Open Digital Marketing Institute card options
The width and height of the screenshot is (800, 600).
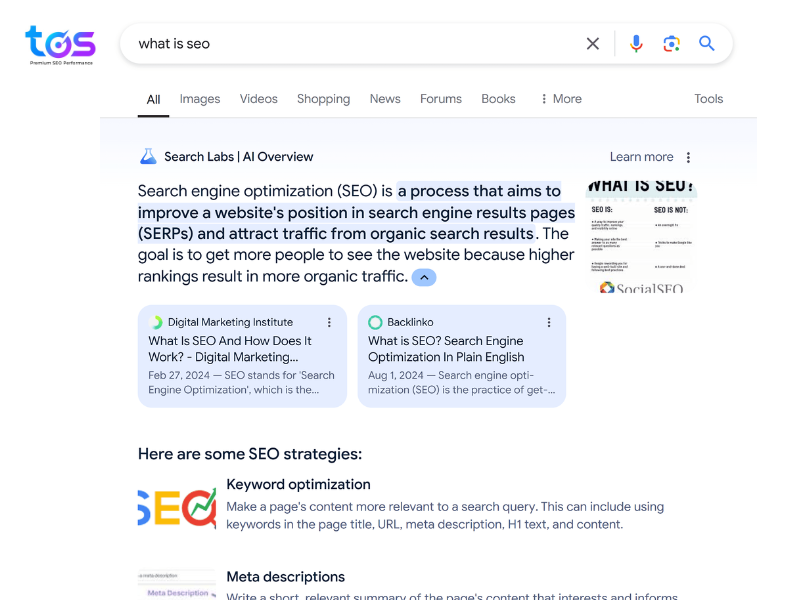tap(329, 322)
